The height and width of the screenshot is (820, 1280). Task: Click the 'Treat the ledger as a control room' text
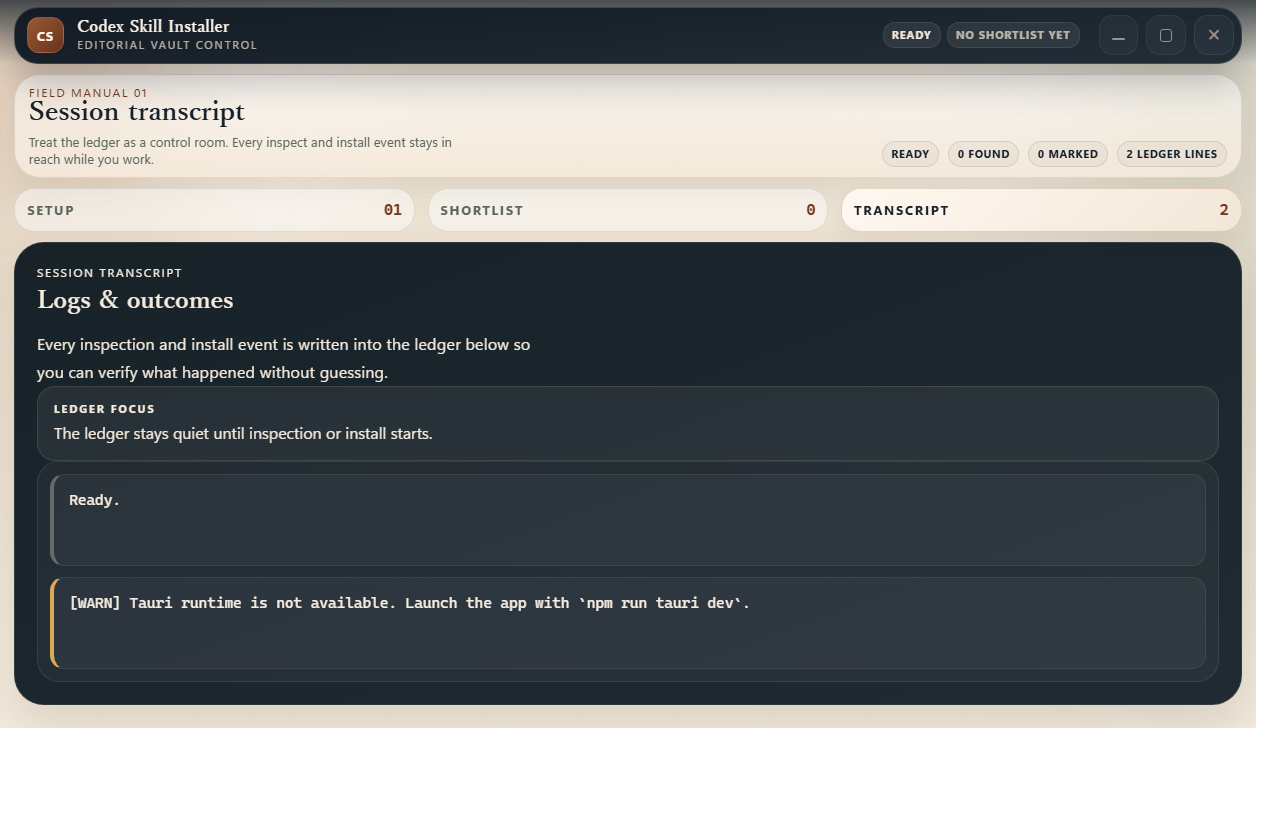pos(240,151)
